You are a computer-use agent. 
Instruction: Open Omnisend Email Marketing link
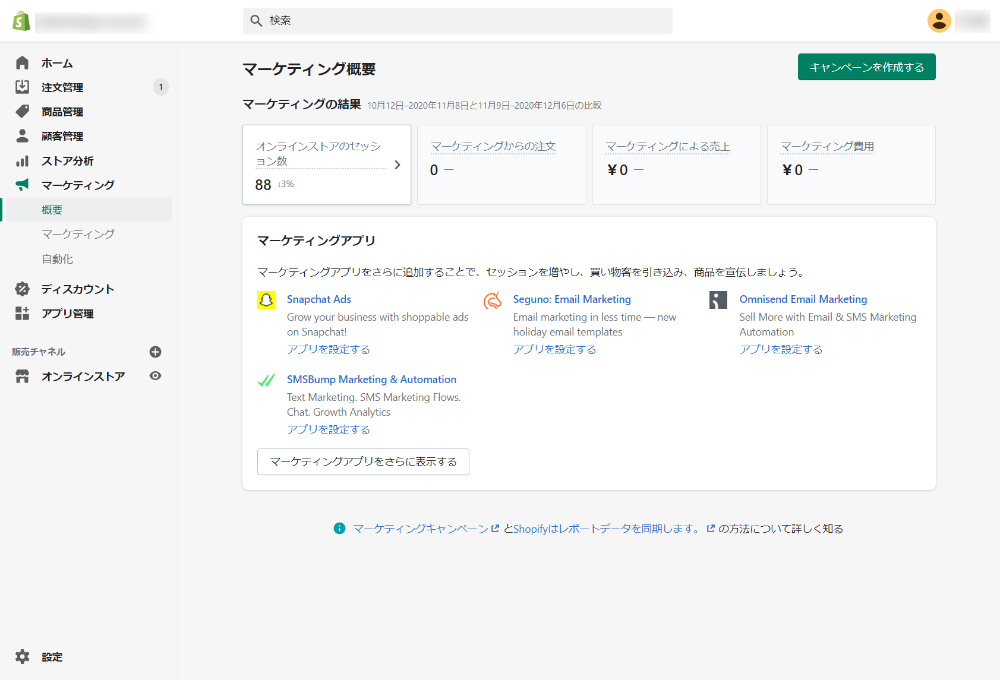[803, 299]
